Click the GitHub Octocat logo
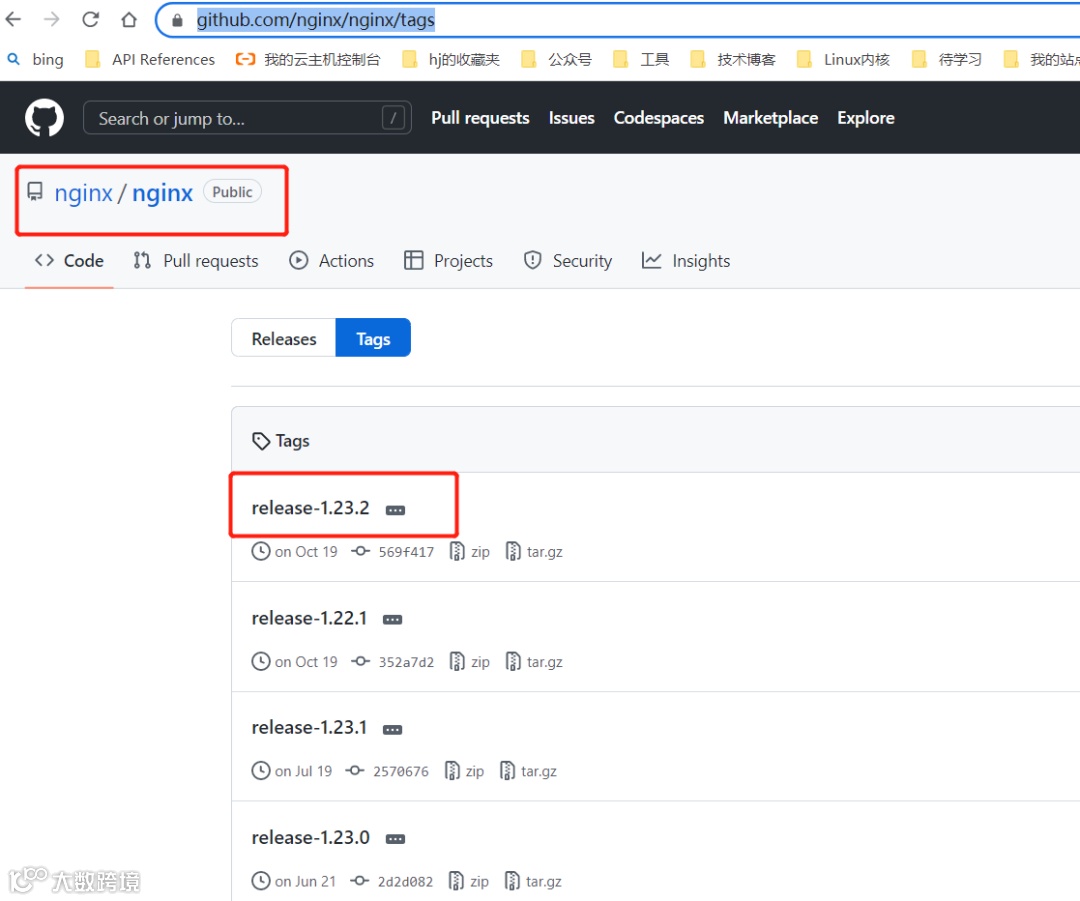This screenshot has height=901, width=1080. [x=44, y=118]
